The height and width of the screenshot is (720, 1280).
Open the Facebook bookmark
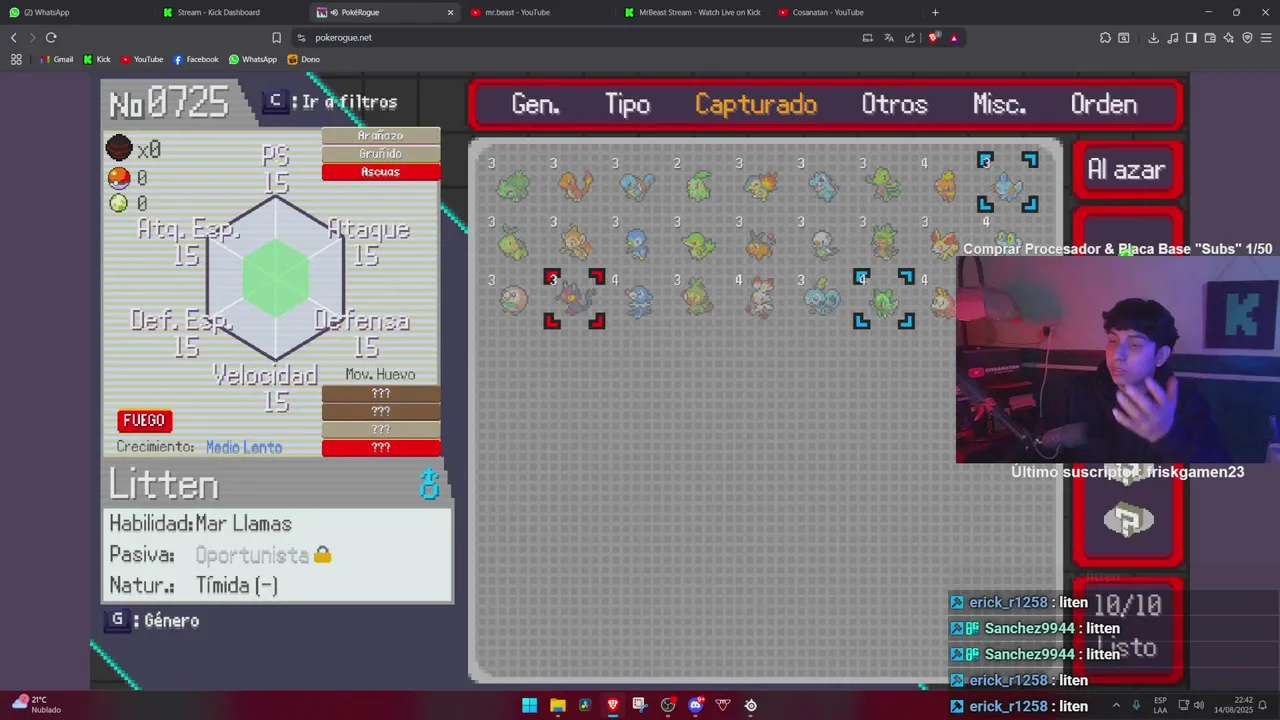tap(196, 59)
